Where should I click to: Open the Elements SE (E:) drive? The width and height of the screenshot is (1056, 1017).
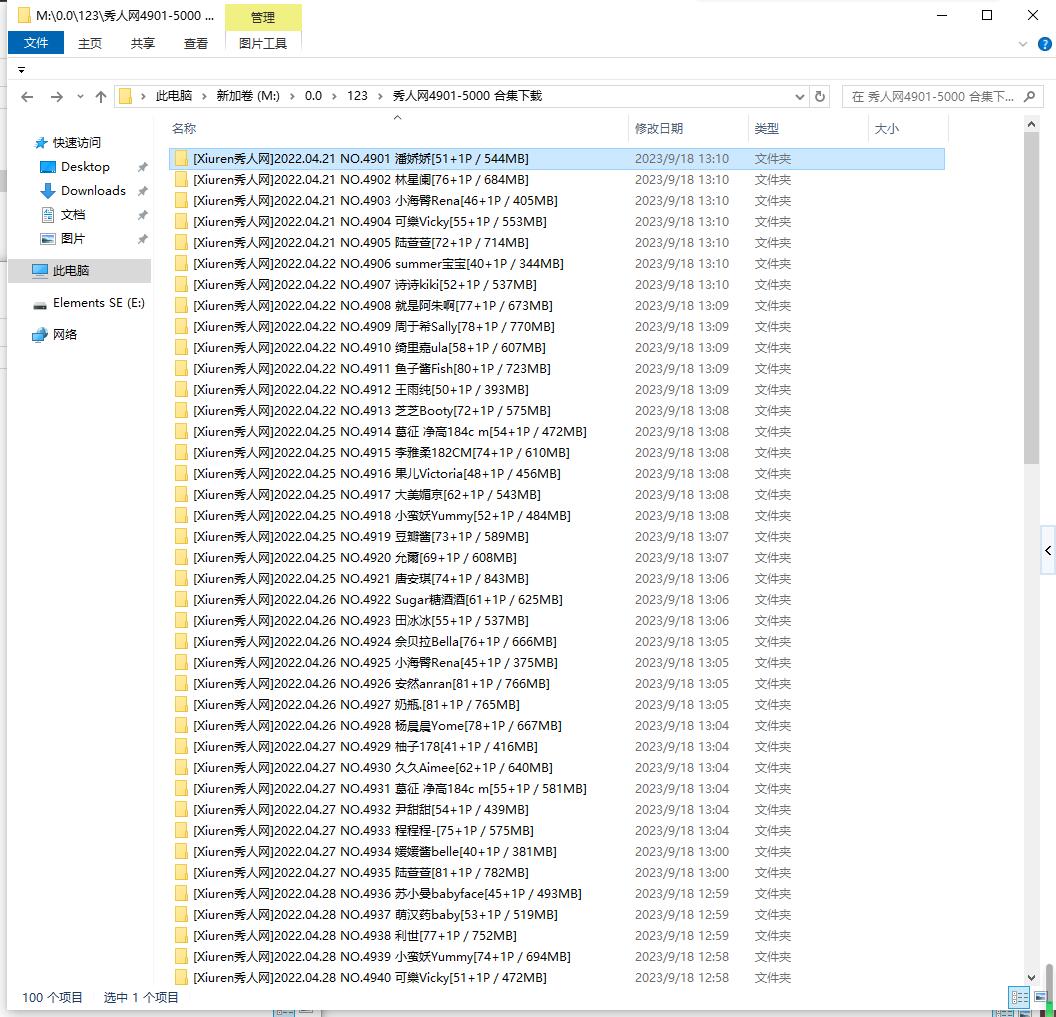[x=98, y=303]
